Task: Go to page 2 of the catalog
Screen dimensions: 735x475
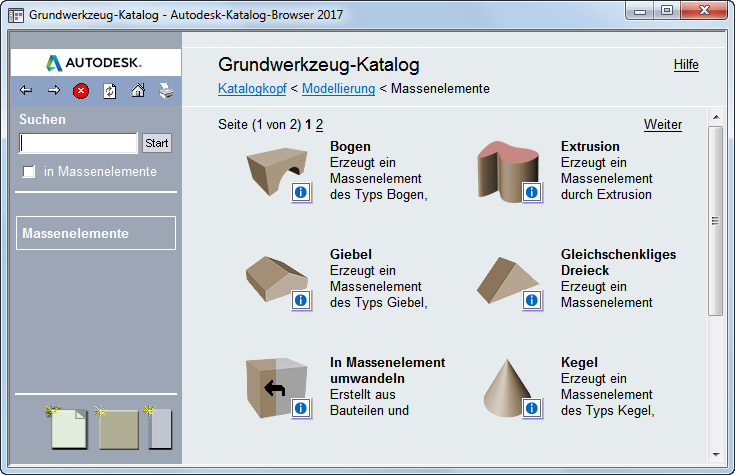Action: [x=319, y=124]
